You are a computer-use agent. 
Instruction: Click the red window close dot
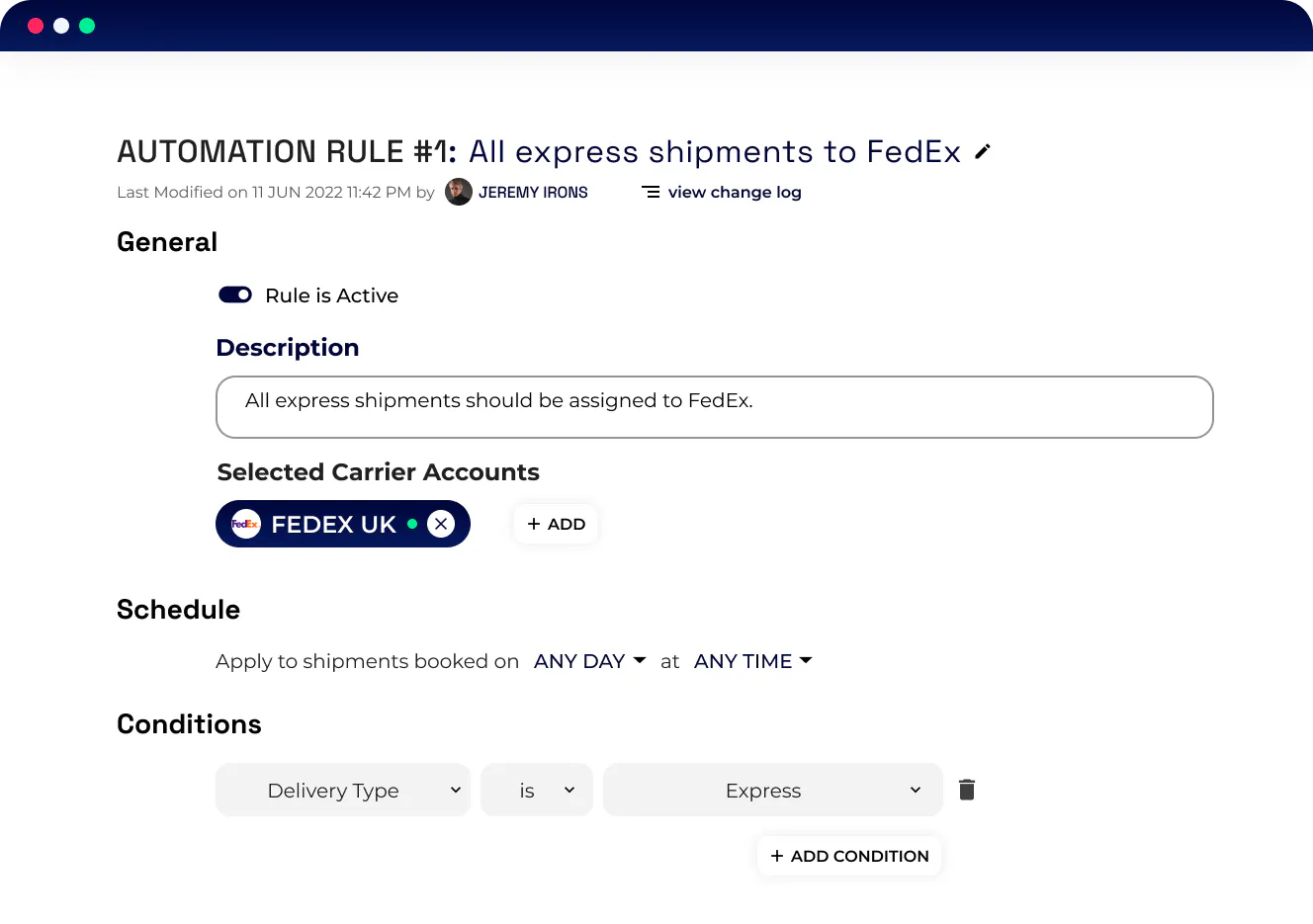[36, 26]
